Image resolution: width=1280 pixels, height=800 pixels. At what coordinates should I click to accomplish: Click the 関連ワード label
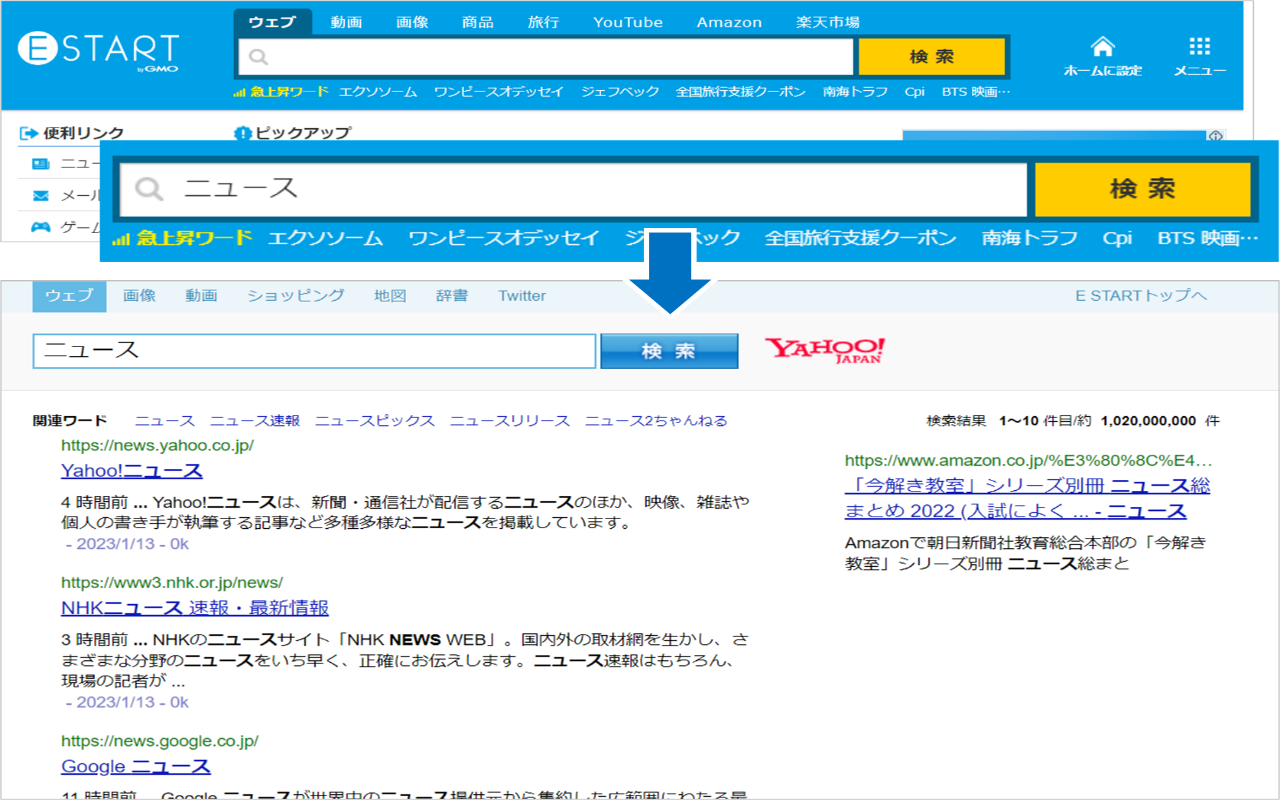70,421
